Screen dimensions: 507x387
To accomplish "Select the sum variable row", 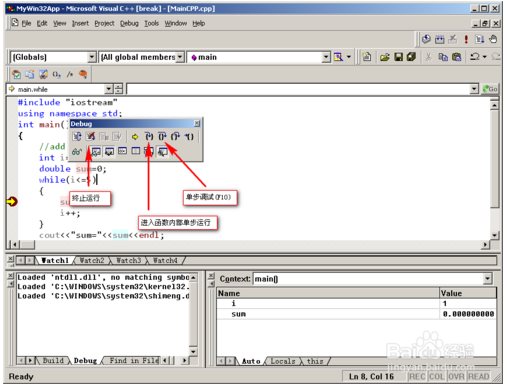I will (x=356, y=314).
